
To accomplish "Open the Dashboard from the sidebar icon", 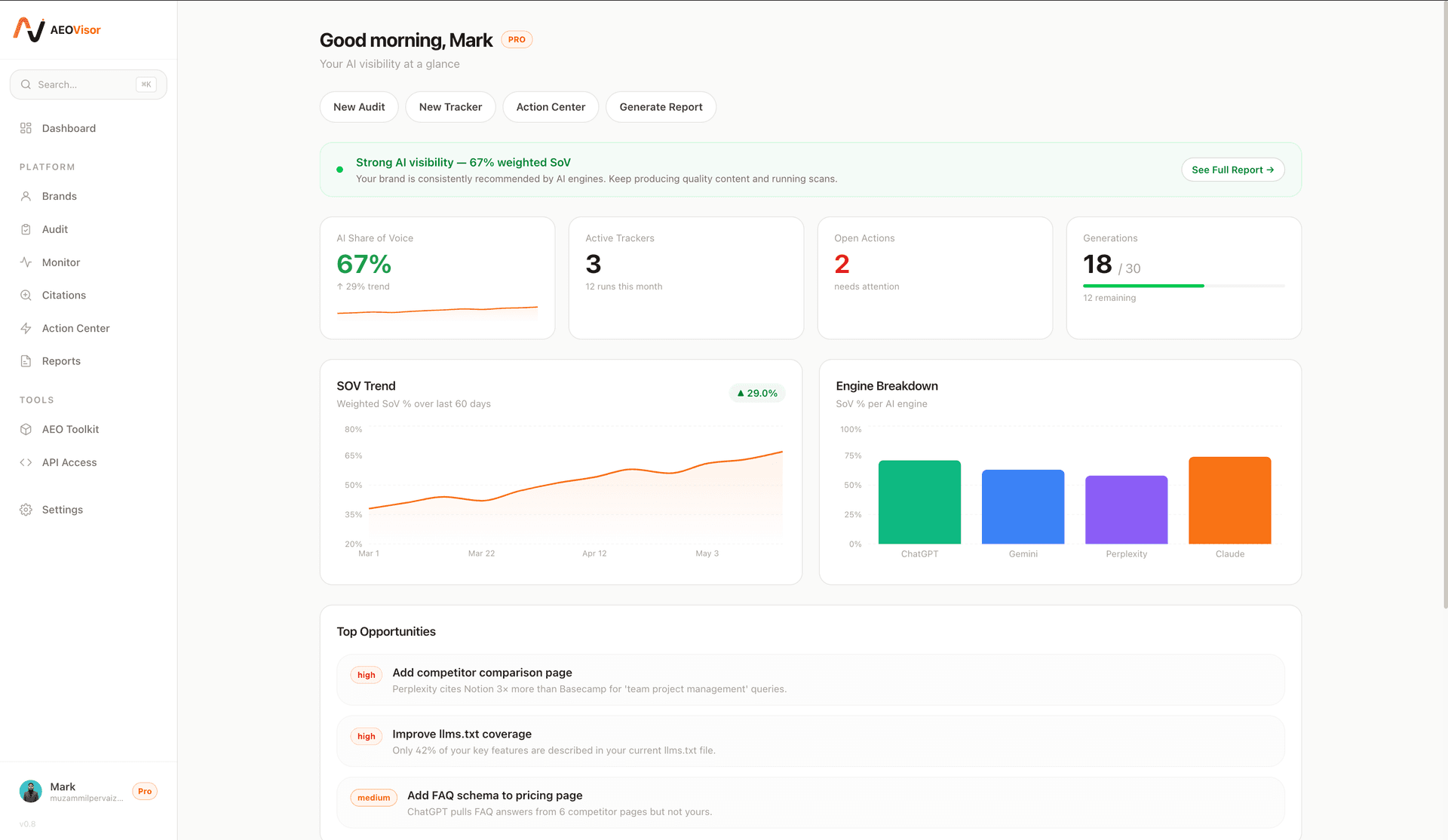I will pos(26,128).
